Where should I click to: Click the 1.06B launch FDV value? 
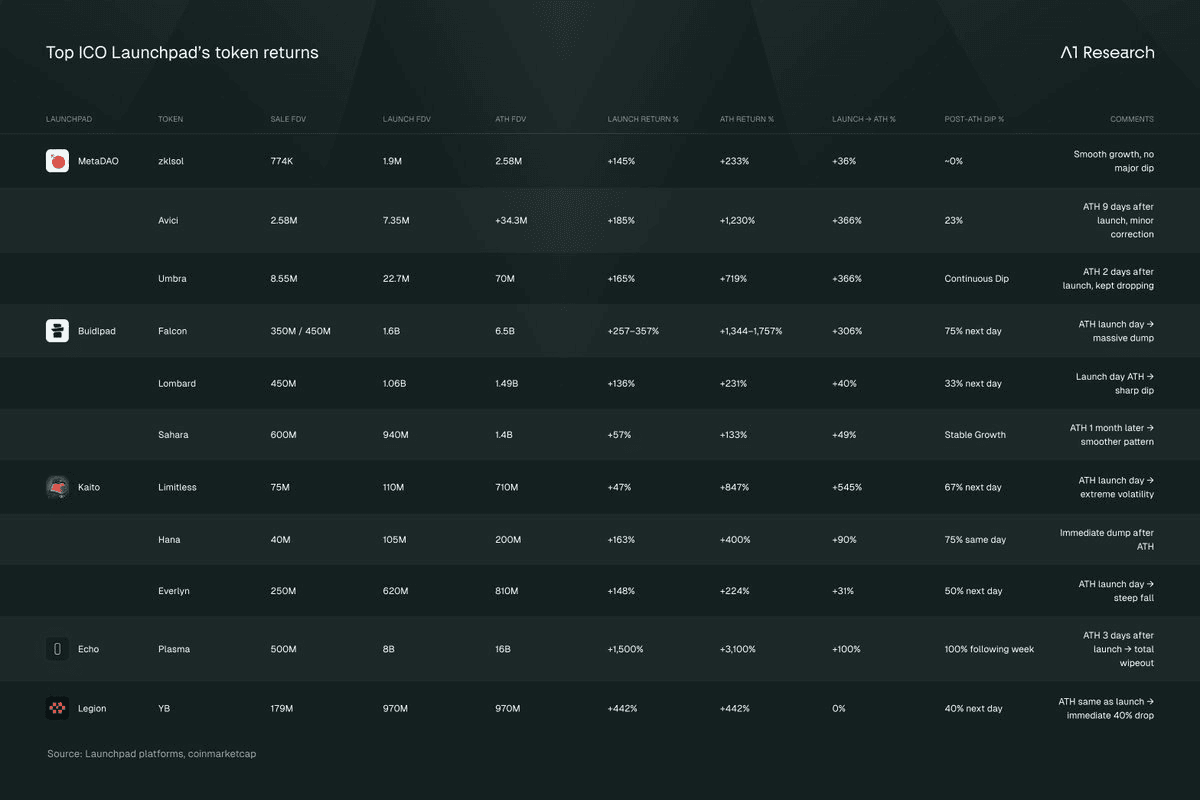click(x=395, y=383)
